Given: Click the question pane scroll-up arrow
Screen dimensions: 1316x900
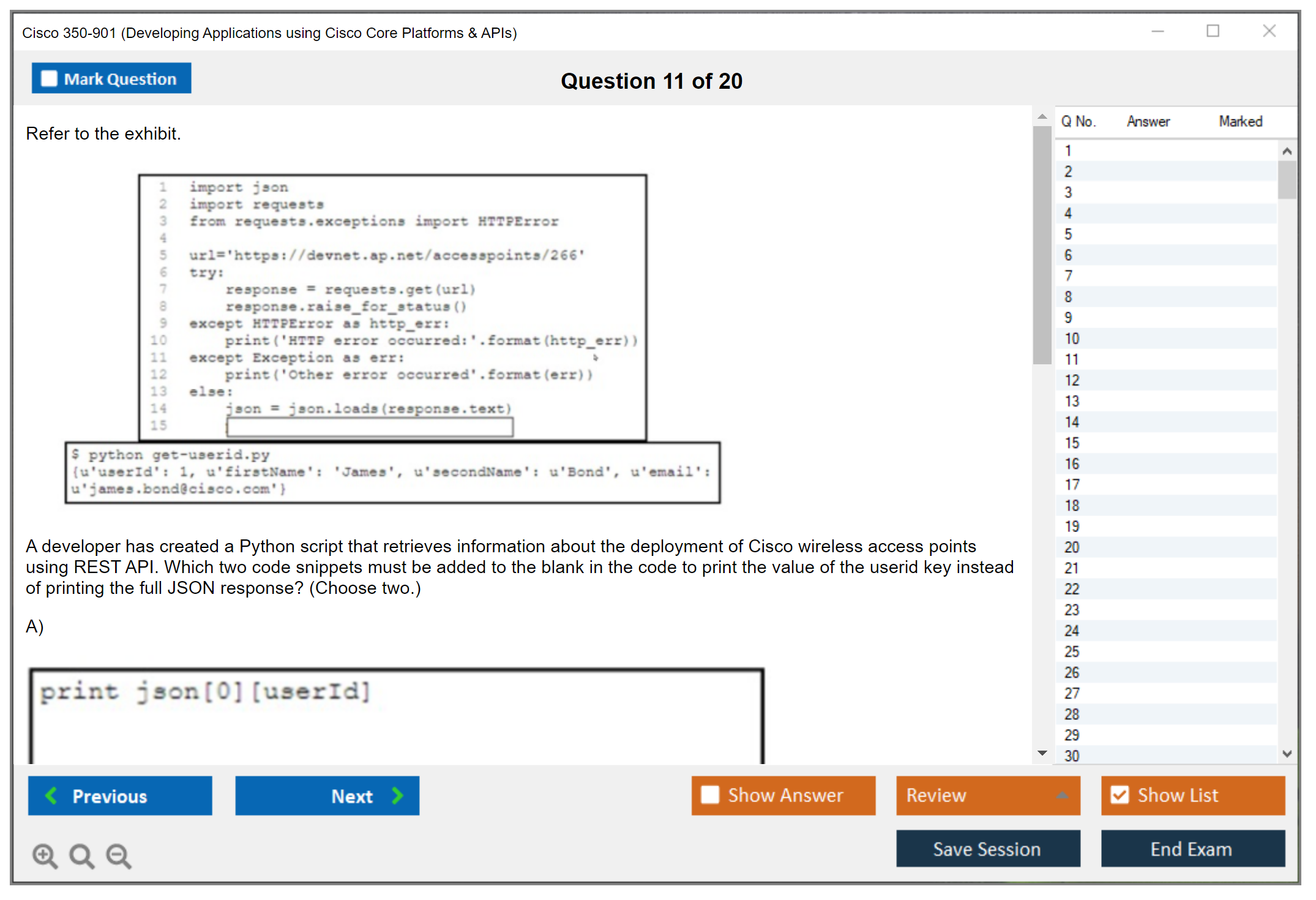Looking at the screenshot, I should [x=1042, y=116].
